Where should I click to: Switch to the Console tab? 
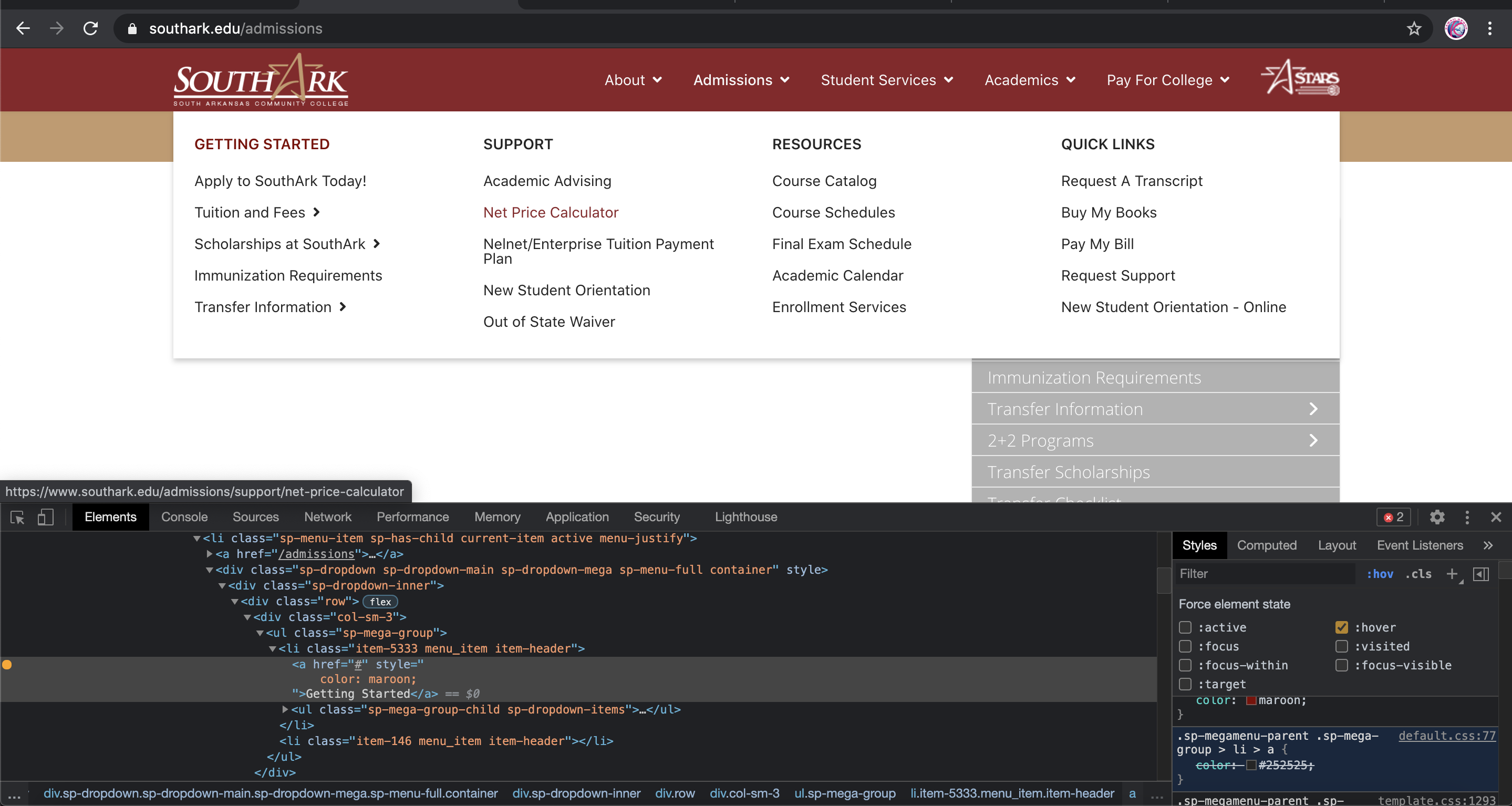(x=184, y=517)
